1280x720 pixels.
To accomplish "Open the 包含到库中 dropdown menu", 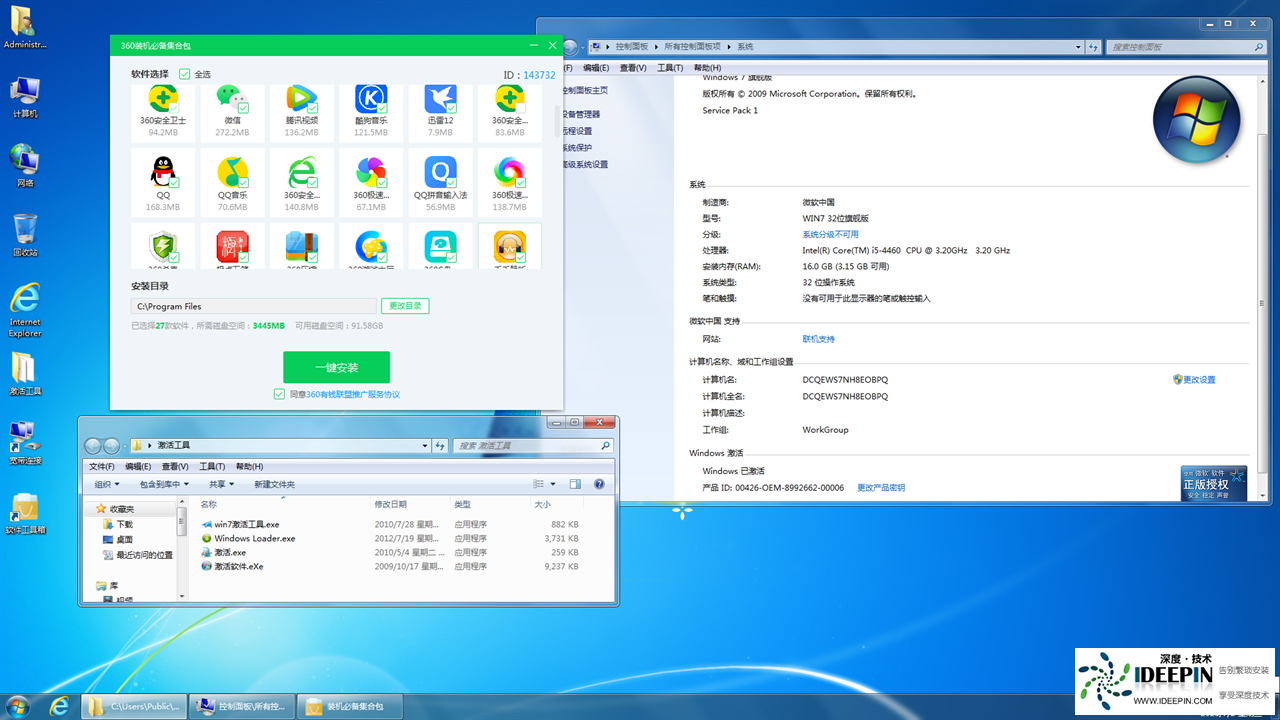I will click(164, 484).
